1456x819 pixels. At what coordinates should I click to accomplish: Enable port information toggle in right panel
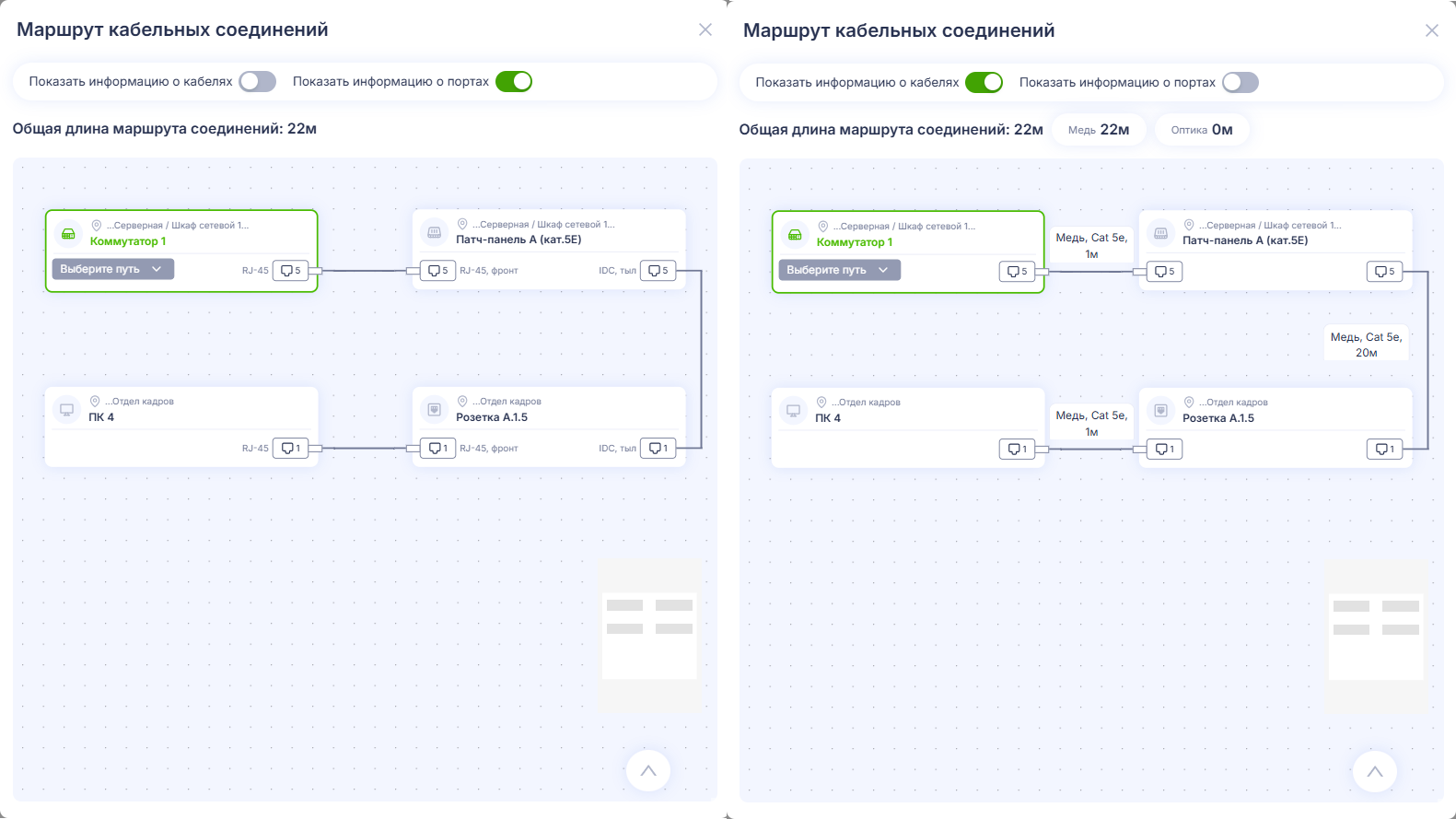[x=1241, y=82]
